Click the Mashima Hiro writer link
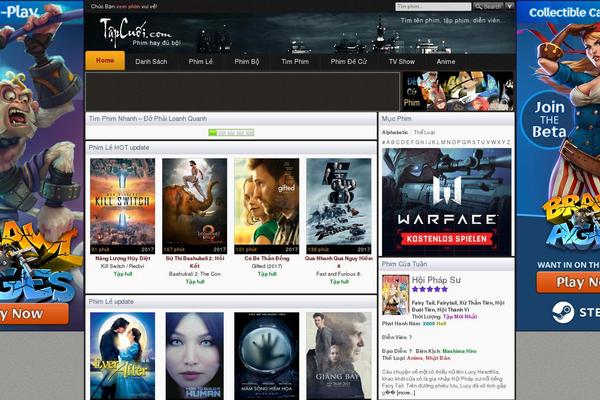Screen dimensions: 600x400 point(460,351)
